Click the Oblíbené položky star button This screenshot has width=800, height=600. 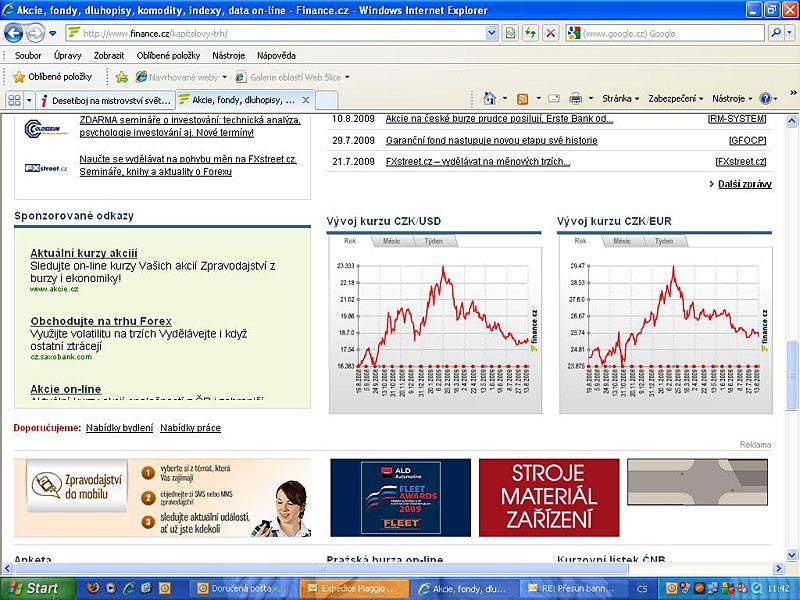pos(53,77)
